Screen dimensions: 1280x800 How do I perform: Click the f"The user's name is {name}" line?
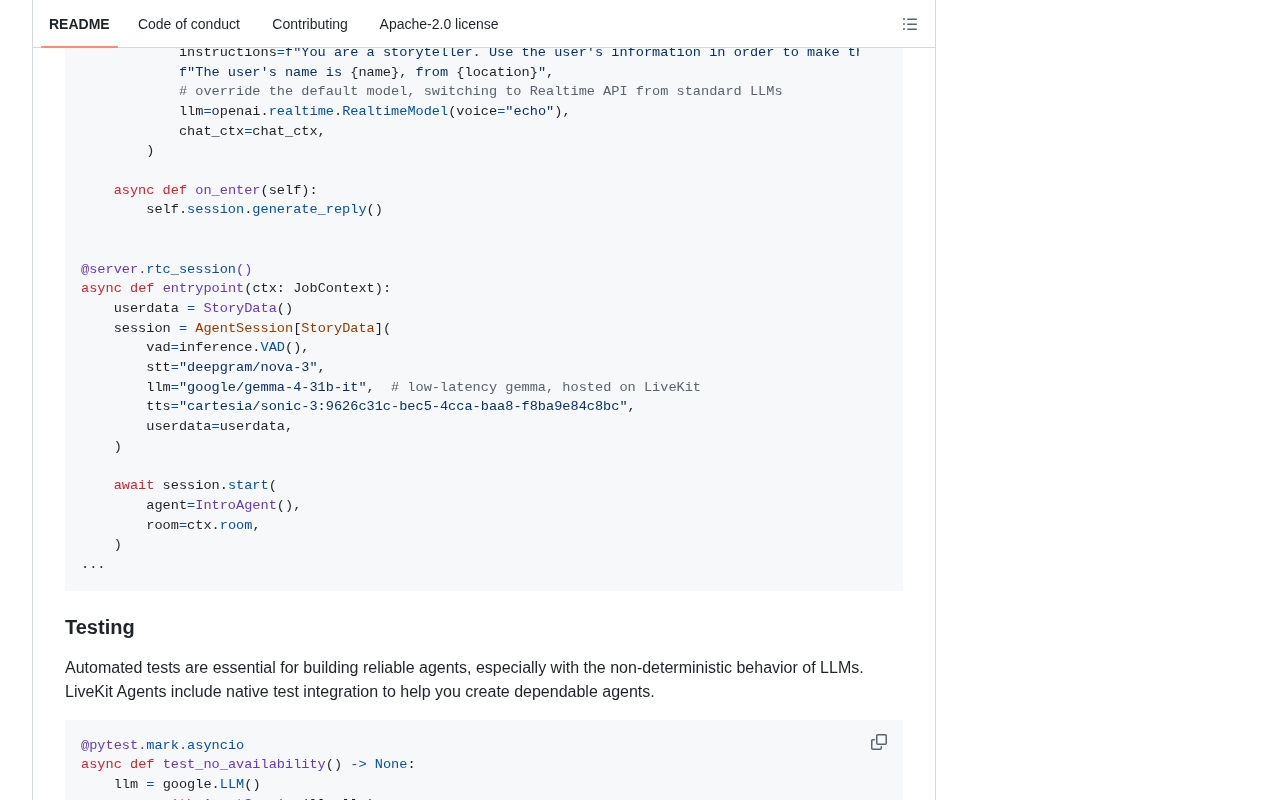(x=366, y=72)
